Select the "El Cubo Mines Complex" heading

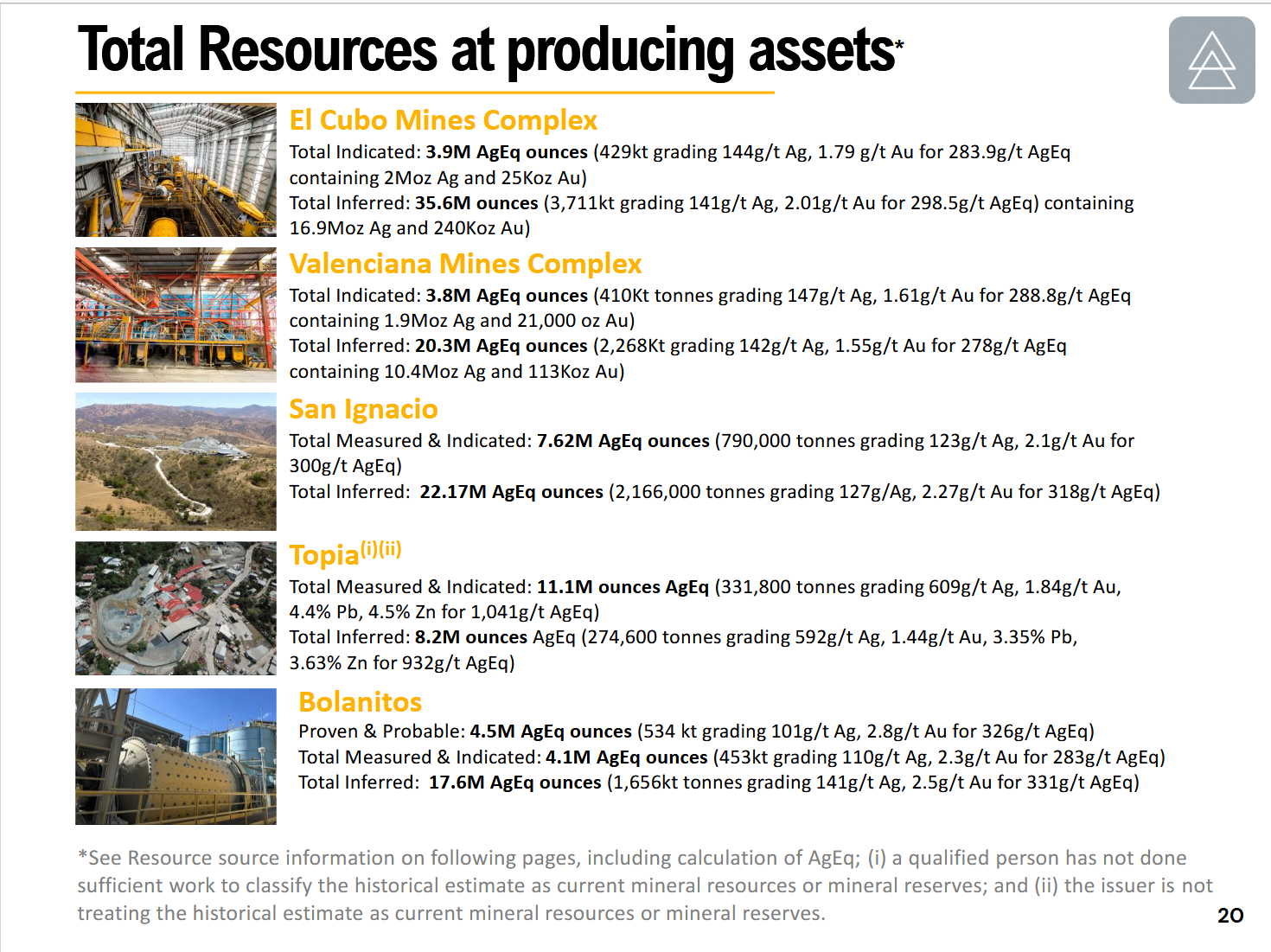tap(444, 120)
